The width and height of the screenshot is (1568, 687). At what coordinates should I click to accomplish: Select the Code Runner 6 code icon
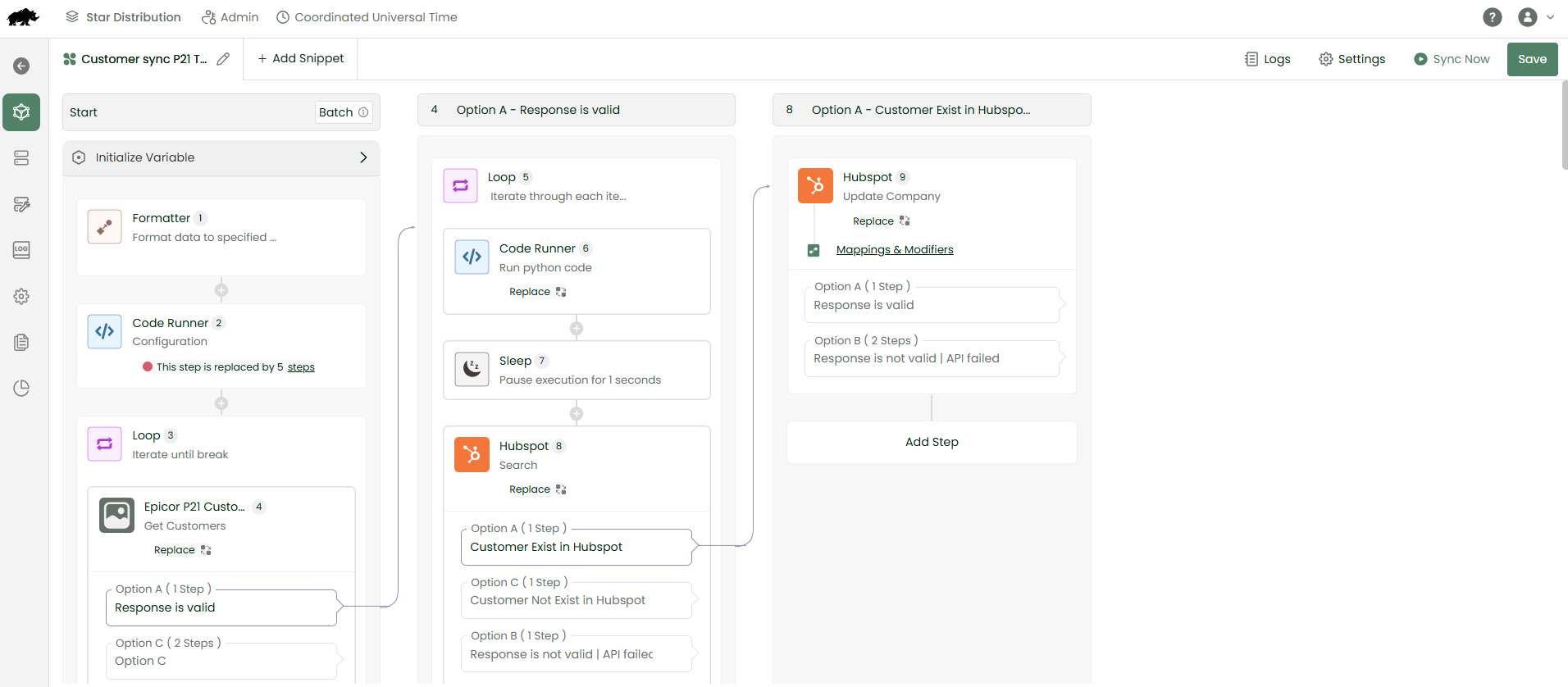pyautogui.click(x=472, y=257)
